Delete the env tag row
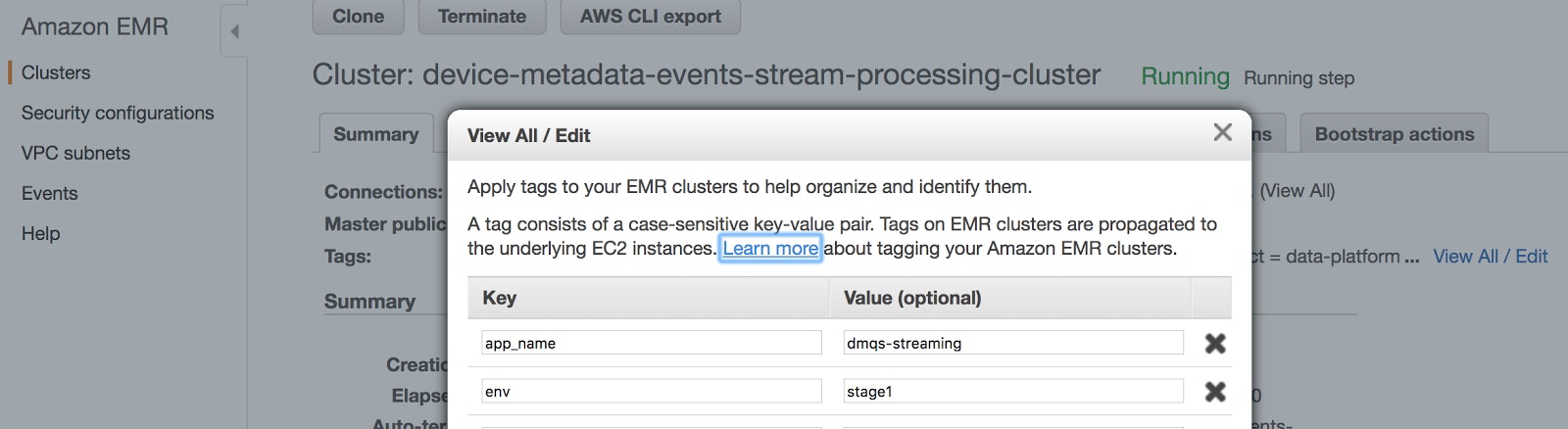 (1215, 391)
